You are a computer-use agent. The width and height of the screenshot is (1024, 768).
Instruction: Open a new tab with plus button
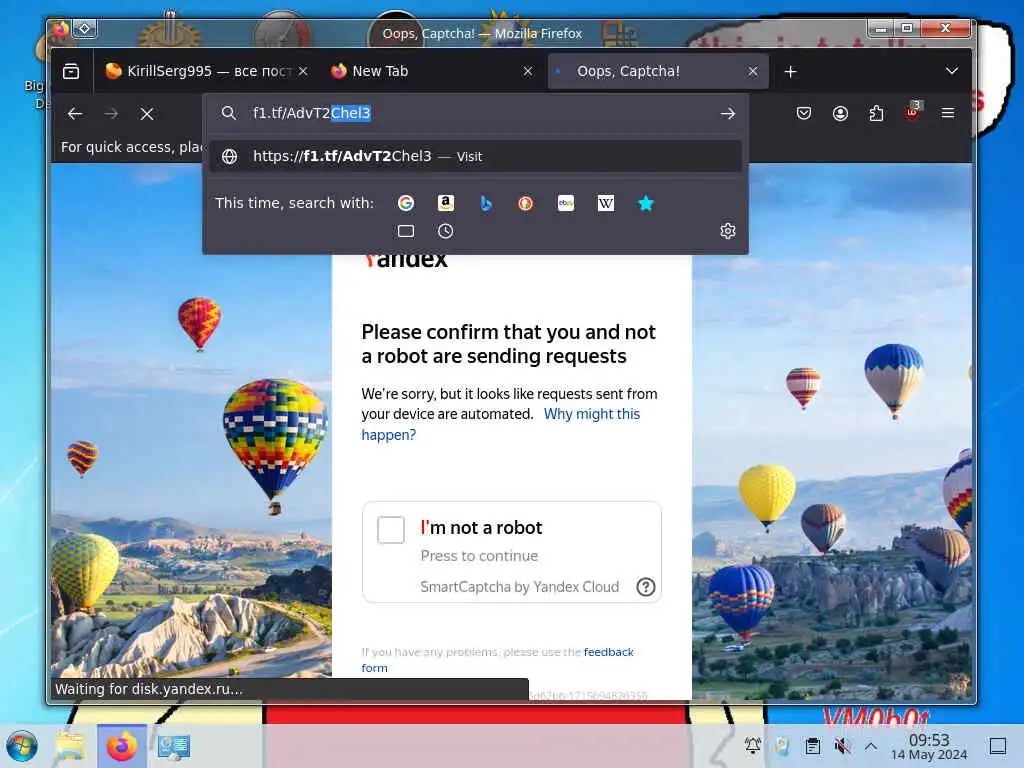790,71
